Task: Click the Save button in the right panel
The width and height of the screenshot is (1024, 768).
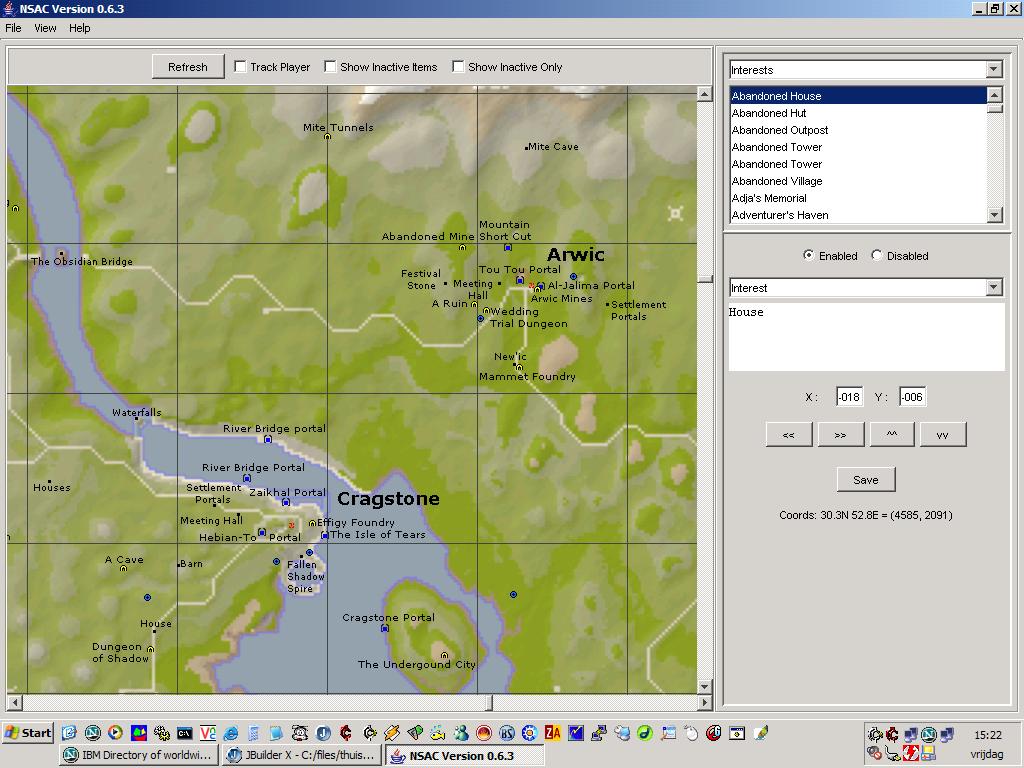Action: point(864,479)
